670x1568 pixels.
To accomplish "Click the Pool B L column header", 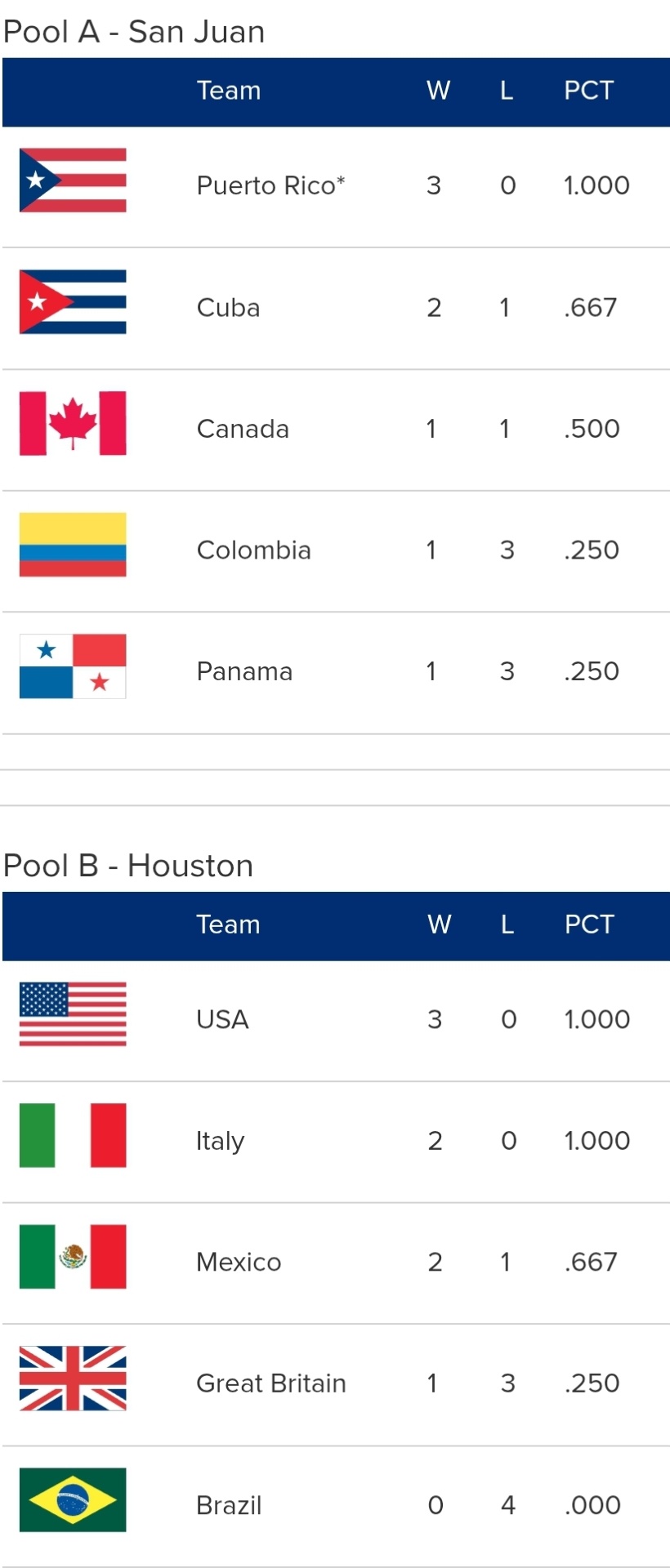I will [x=507, y=924].
